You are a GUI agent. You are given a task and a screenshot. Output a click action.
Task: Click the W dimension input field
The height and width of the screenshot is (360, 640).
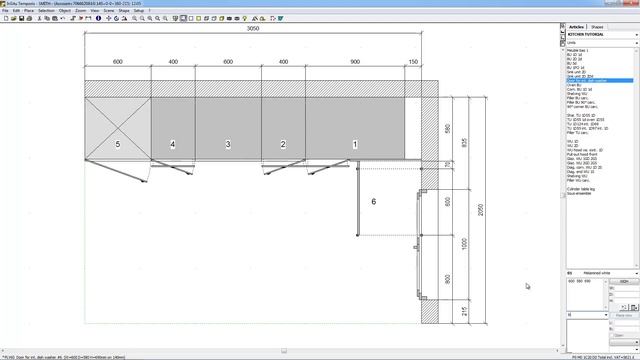coord(627,288)
